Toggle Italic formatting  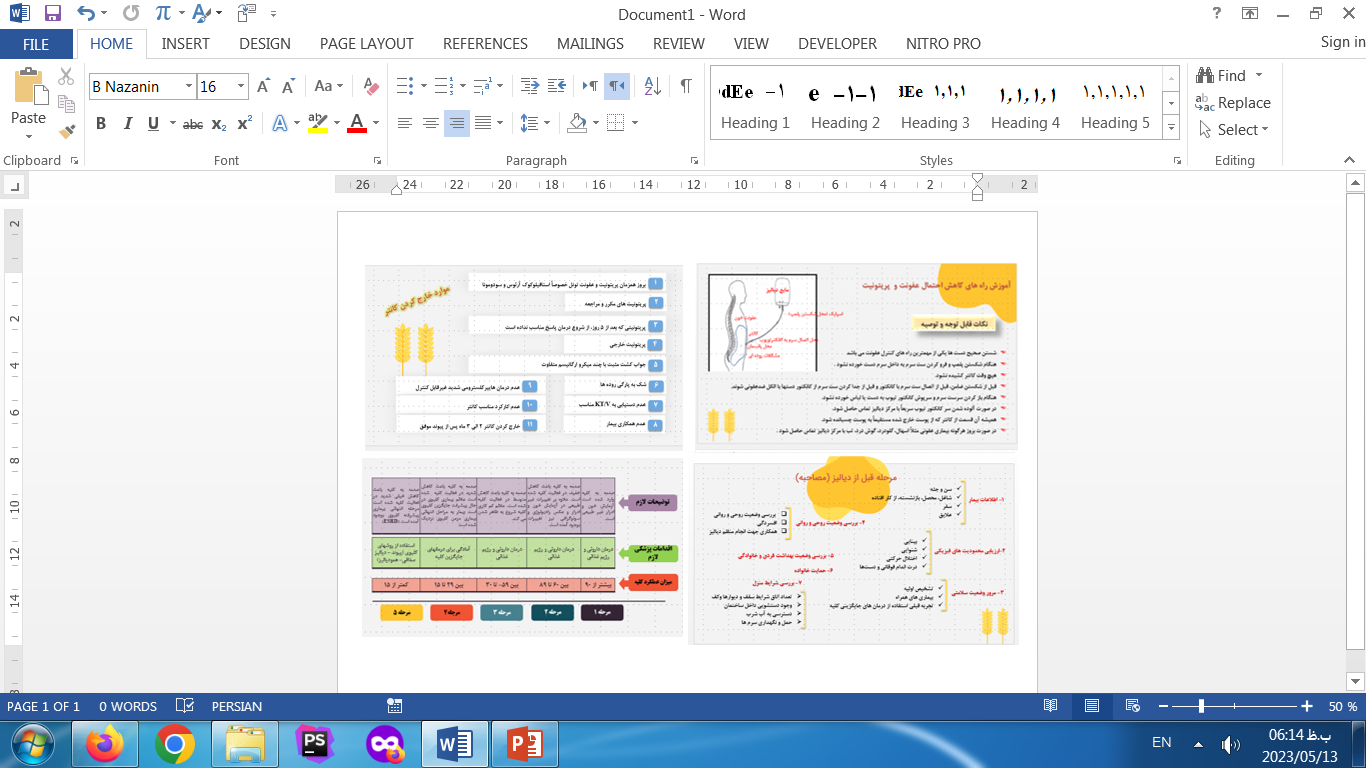[127, 124]
